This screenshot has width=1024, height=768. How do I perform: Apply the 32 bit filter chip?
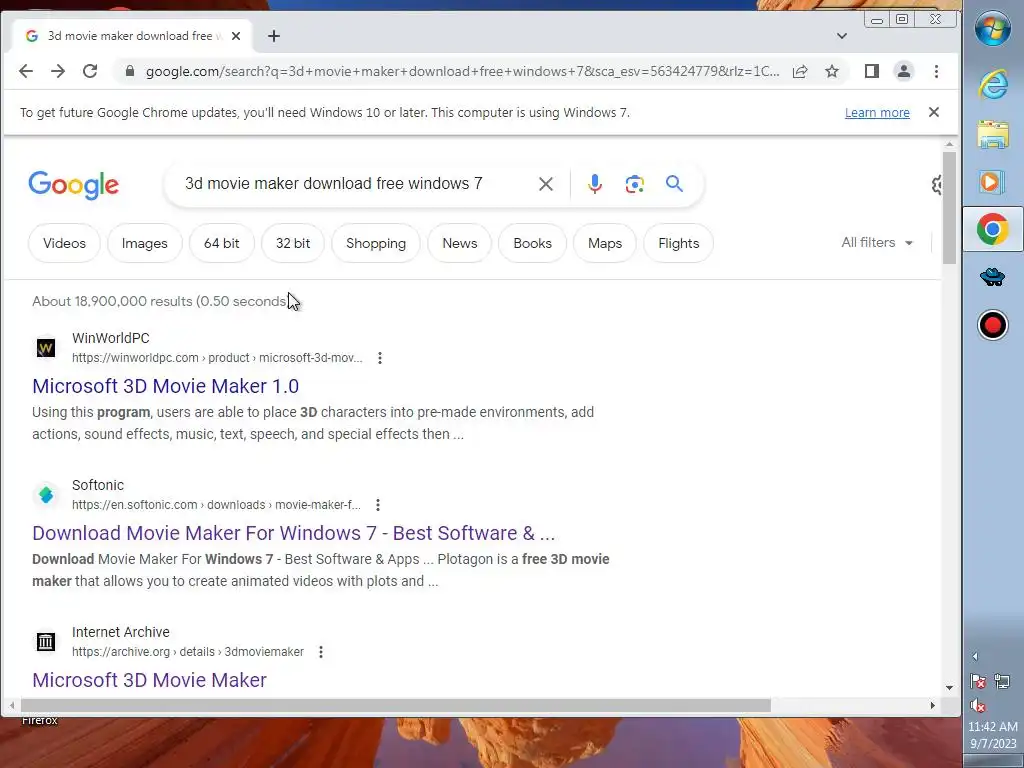(293, 243)
